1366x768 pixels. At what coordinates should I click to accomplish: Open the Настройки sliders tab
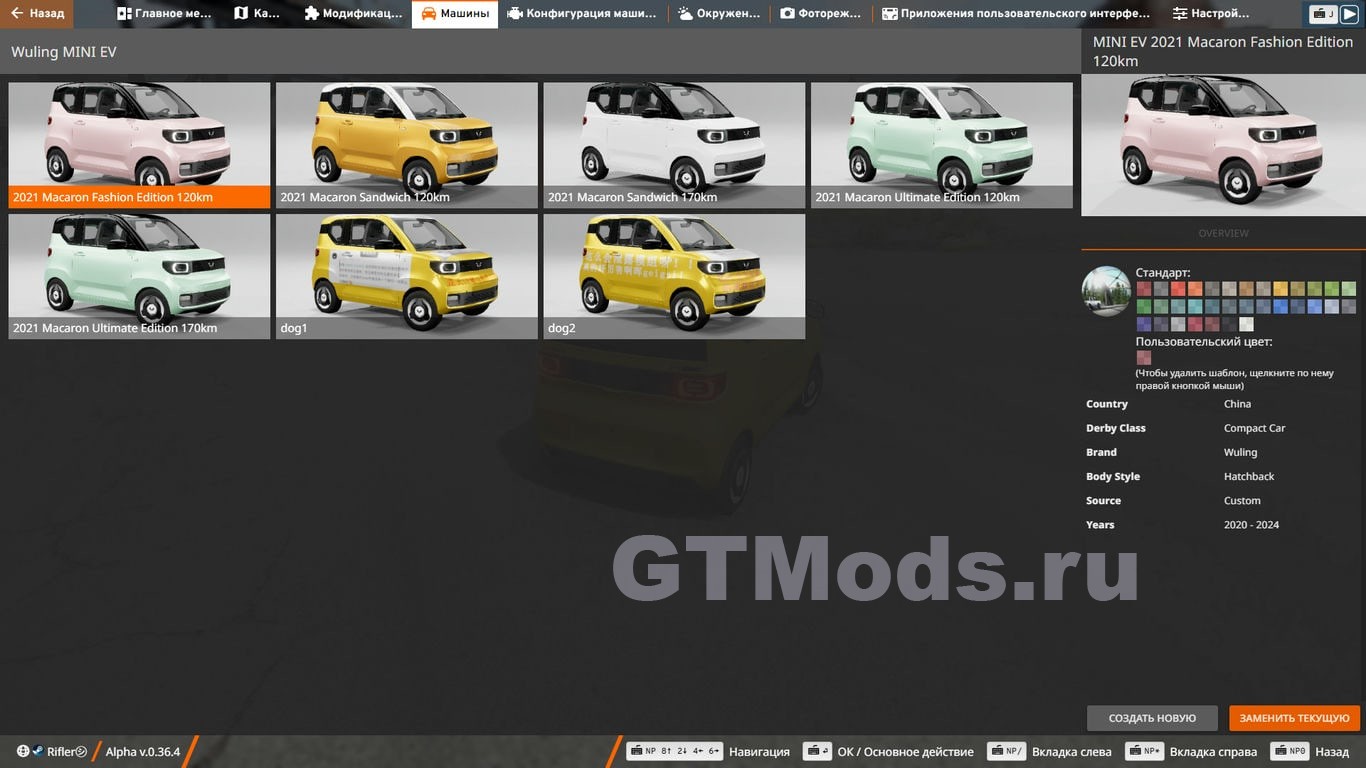click(1211, 14)
